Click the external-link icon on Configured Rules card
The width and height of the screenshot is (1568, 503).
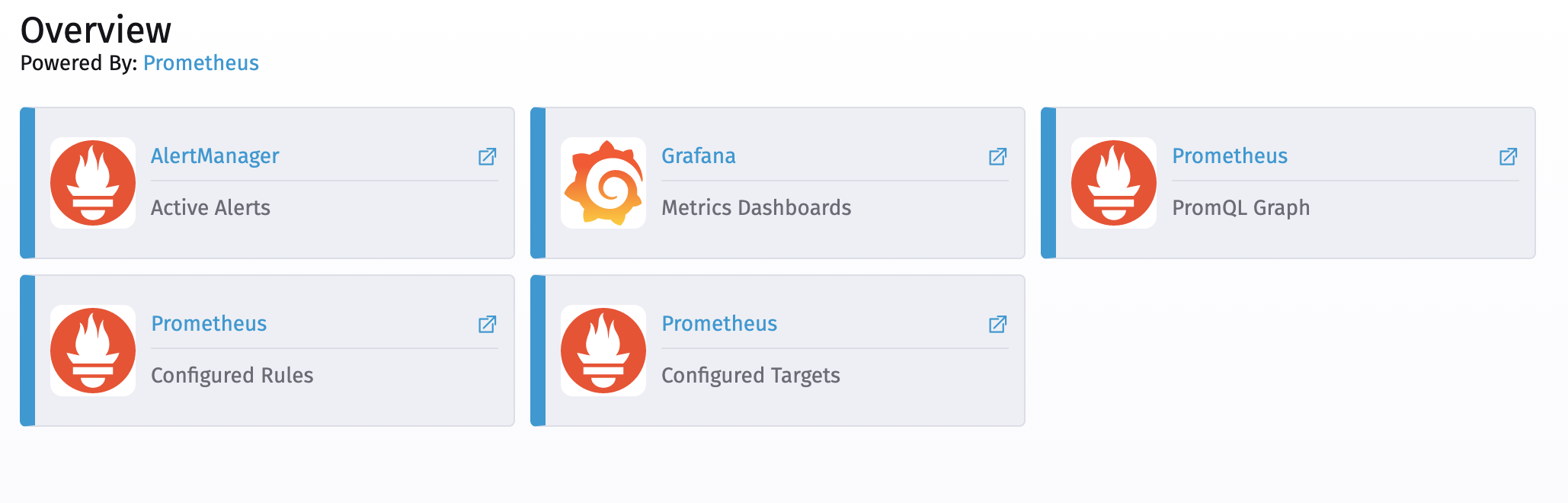point(488,324)
